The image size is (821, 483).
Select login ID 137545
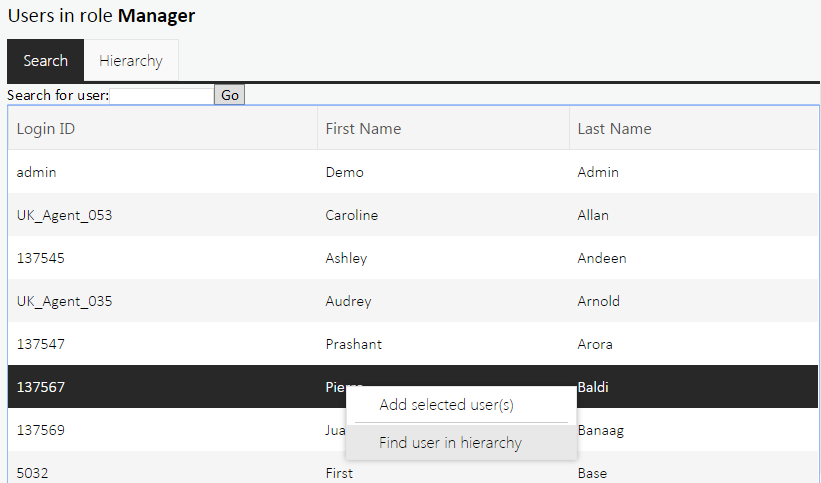click(40, 258)
